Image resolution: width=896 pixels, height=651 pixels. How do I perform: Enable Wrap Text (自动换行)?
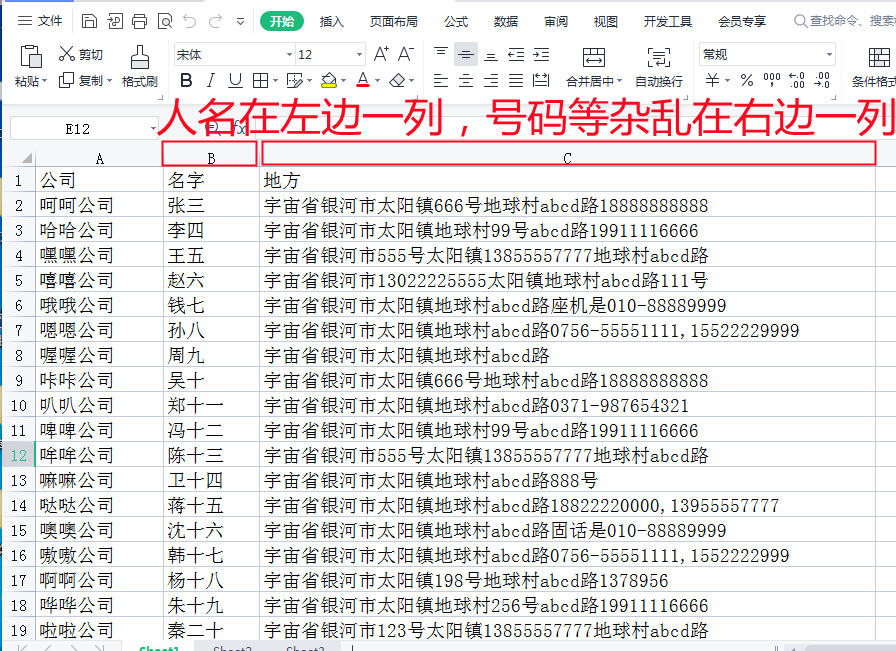click(x=660, y=63)
